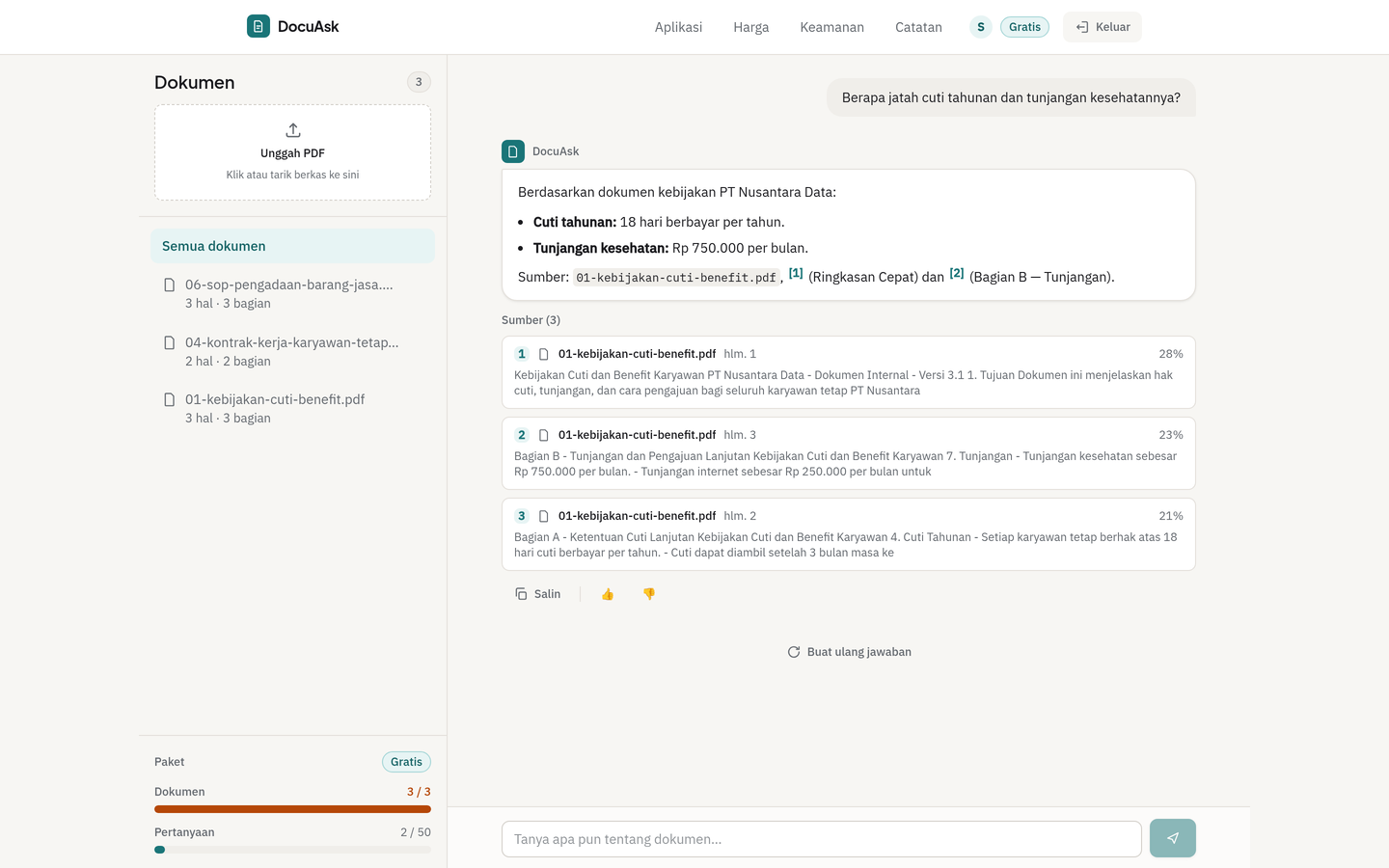The image size is (1389, 868).
Task: Click the Gratis plan badge in header
Action: click(1024, 27)
